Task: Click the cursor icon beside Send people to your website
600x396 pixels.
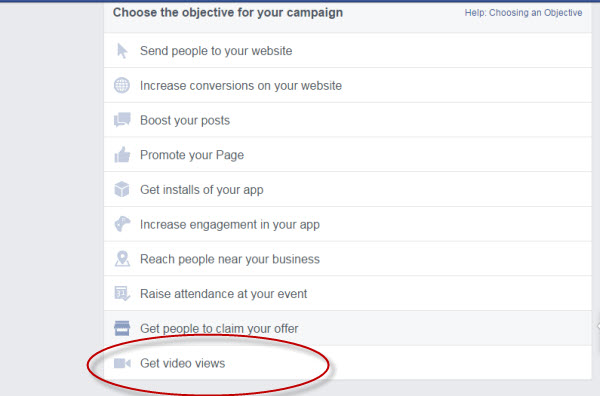Action: (x=122, y=51)
